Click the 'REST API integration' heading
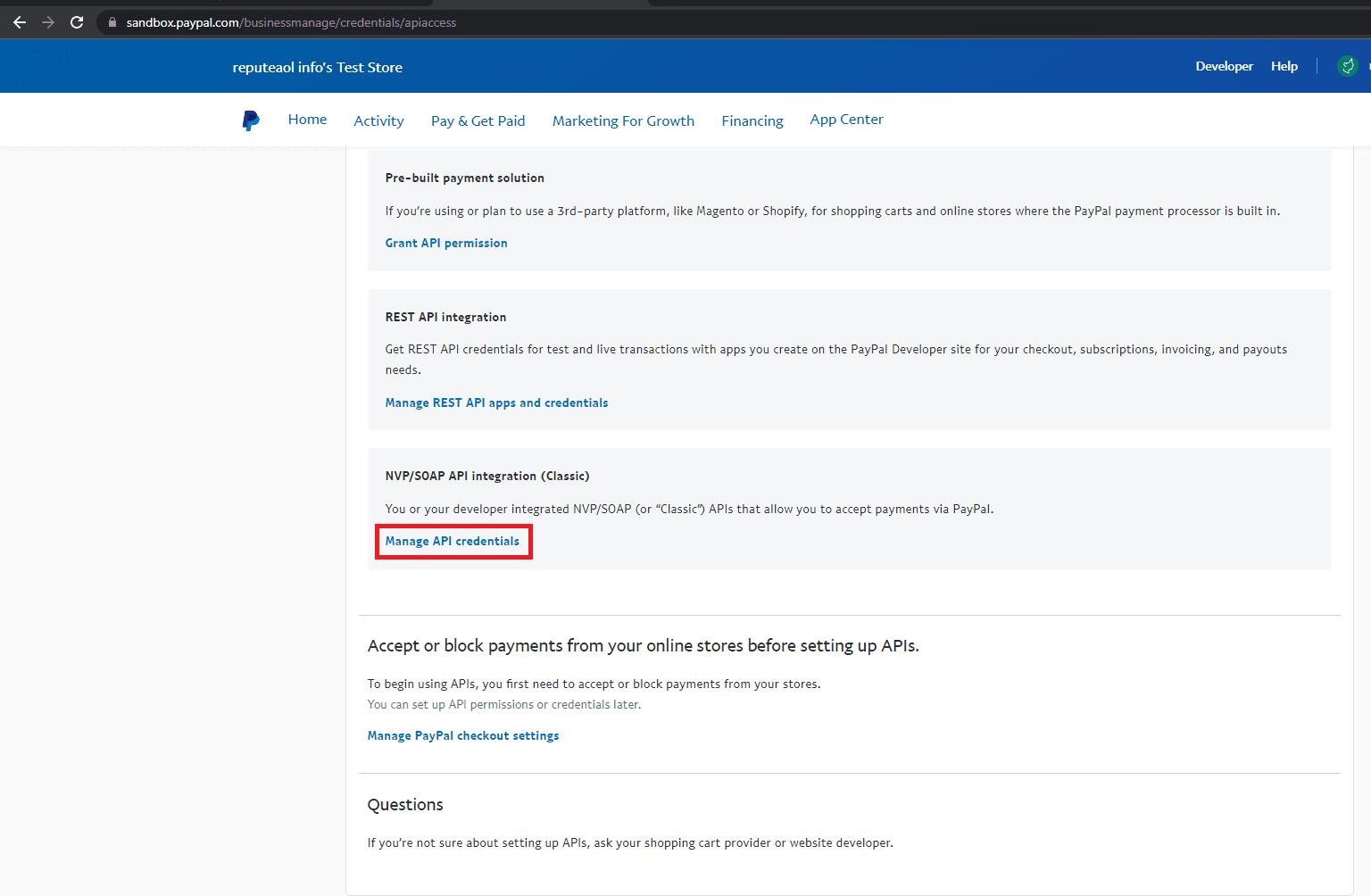 pos(445,317)
